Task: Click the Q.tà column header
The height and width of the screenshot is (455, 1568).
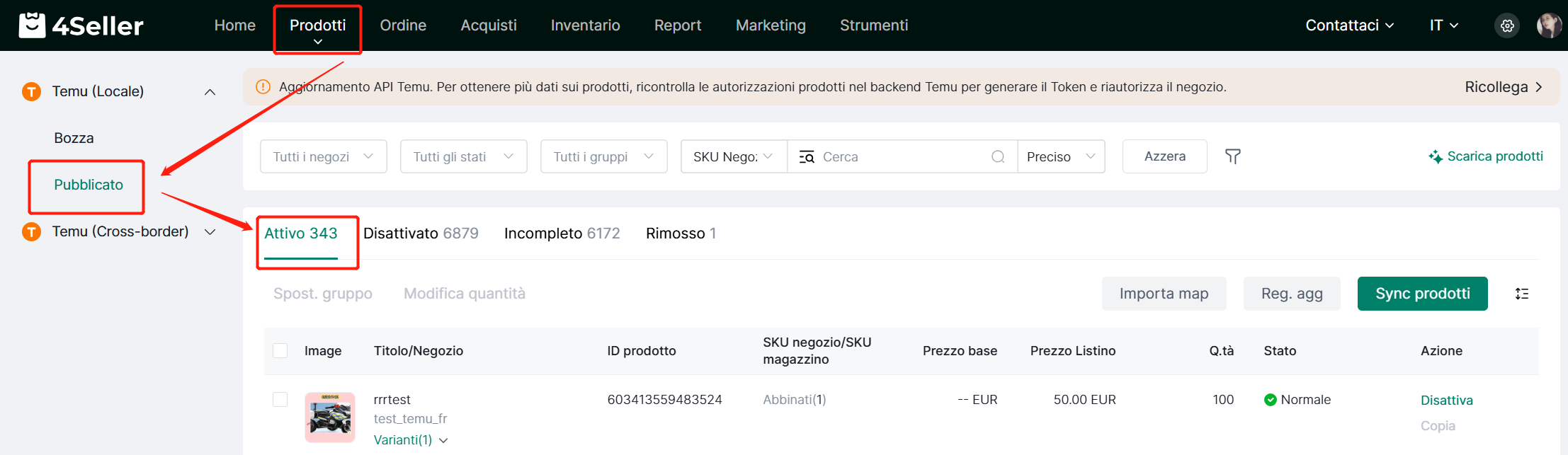Action: pyautogui.click(x=1222, y=351)
